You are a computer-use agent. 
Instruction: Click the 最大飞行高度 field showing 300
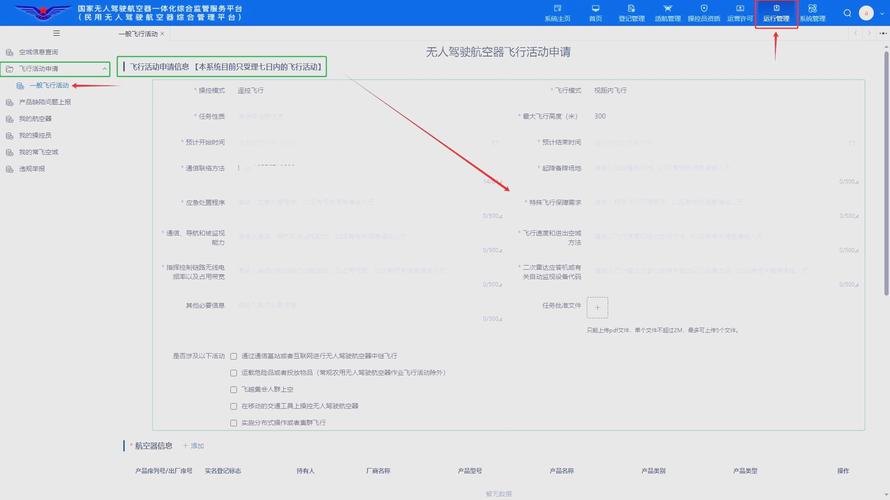click(724, 116)
